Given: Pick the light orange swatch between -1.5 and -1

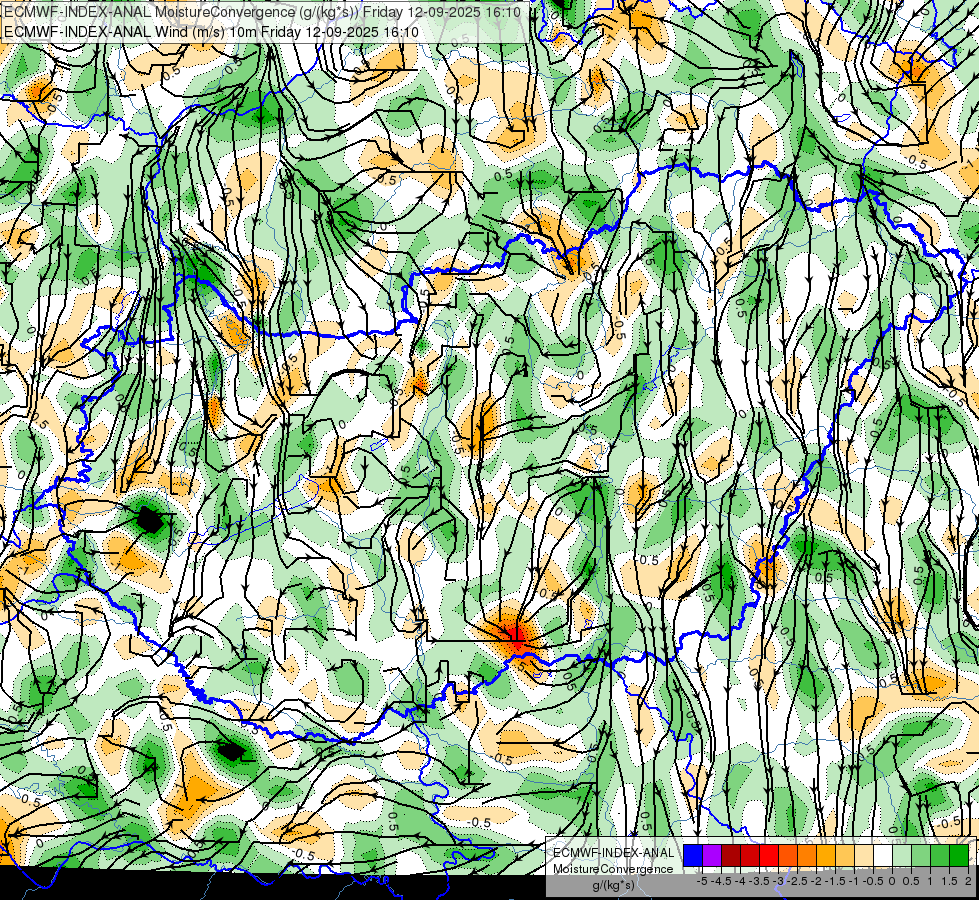Looking at the screenshot, I should pos(845,855).
